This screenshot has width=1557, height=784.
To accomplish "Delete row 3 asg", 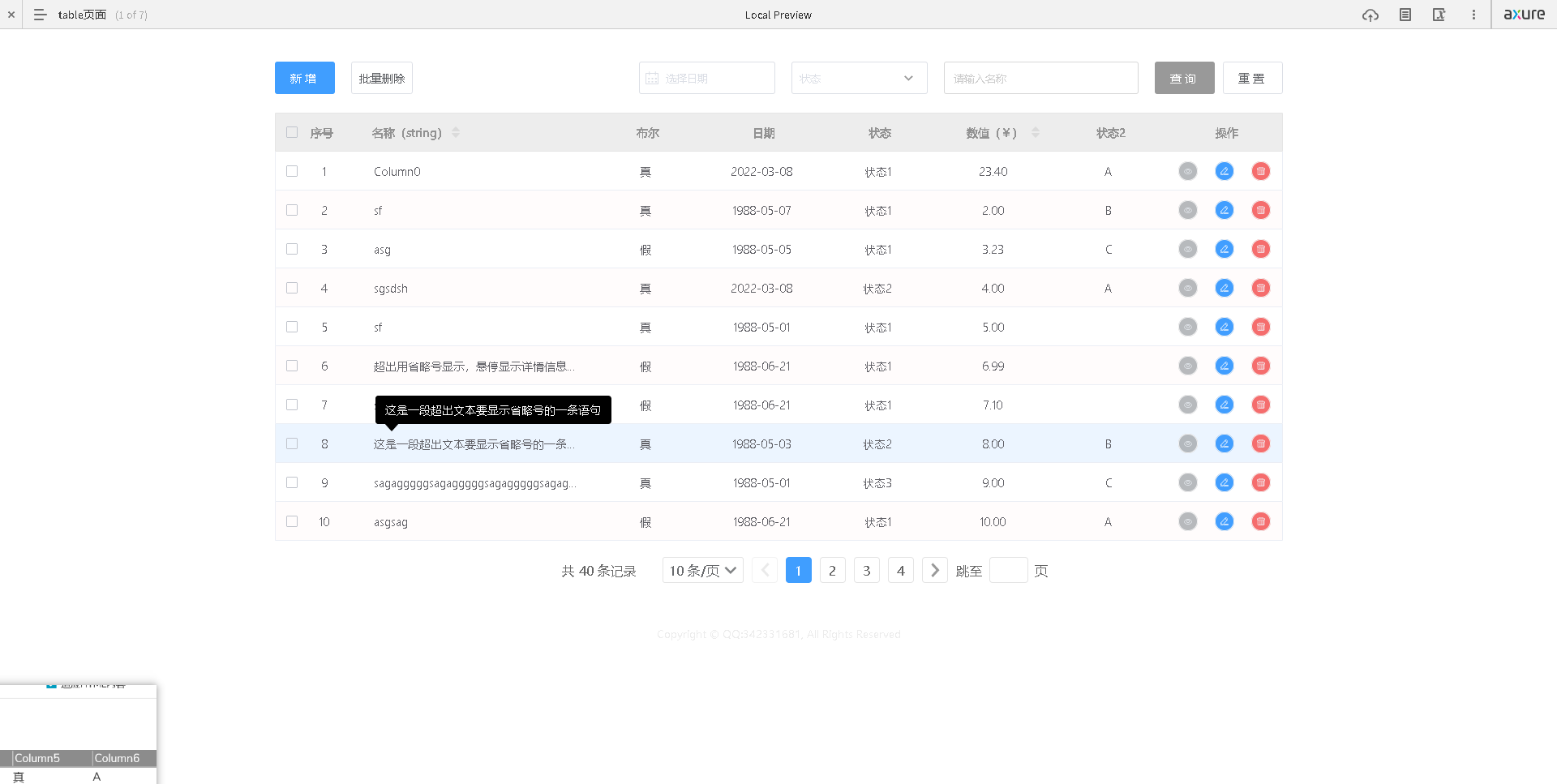I will tap(1261, 249).
